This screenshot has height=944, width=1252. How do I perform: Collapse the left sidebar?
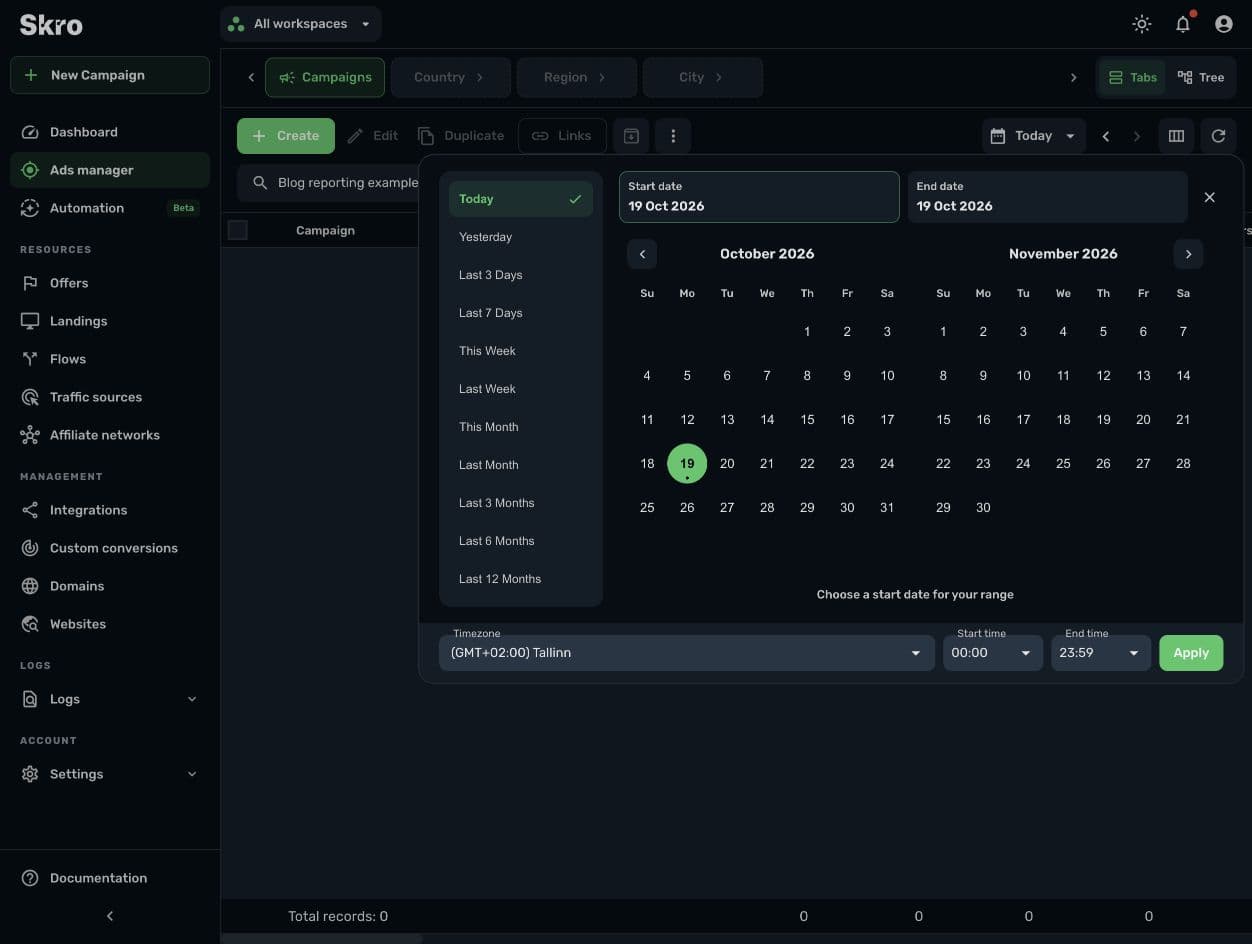pos(110,916)
